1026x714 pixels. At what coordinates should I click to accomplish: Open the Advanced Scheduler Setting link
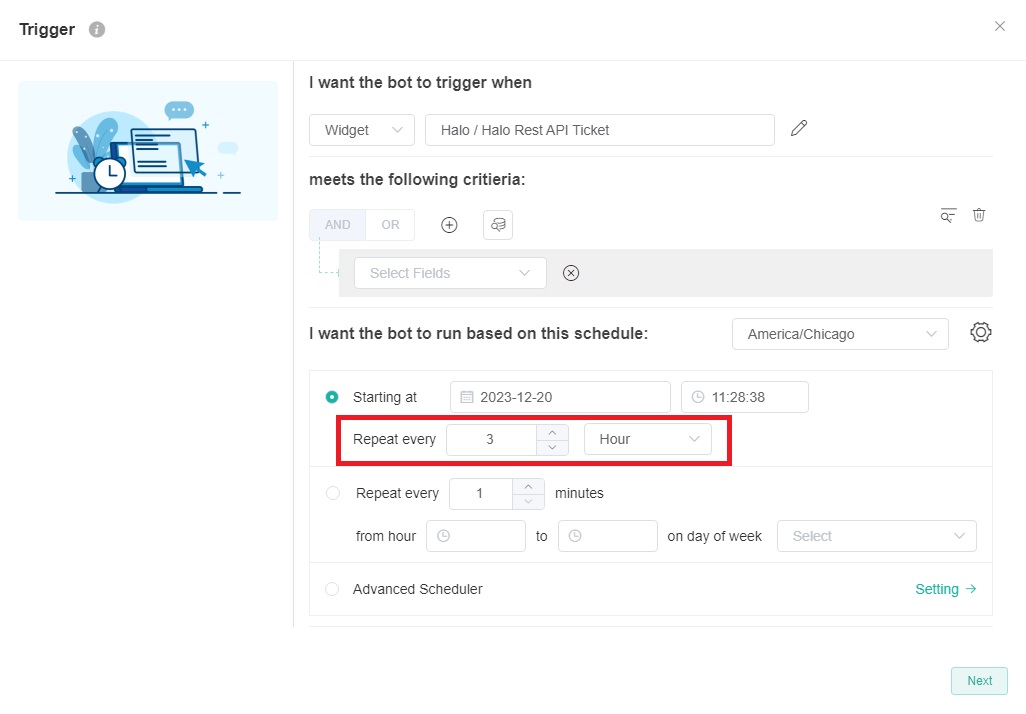[945, 589]
